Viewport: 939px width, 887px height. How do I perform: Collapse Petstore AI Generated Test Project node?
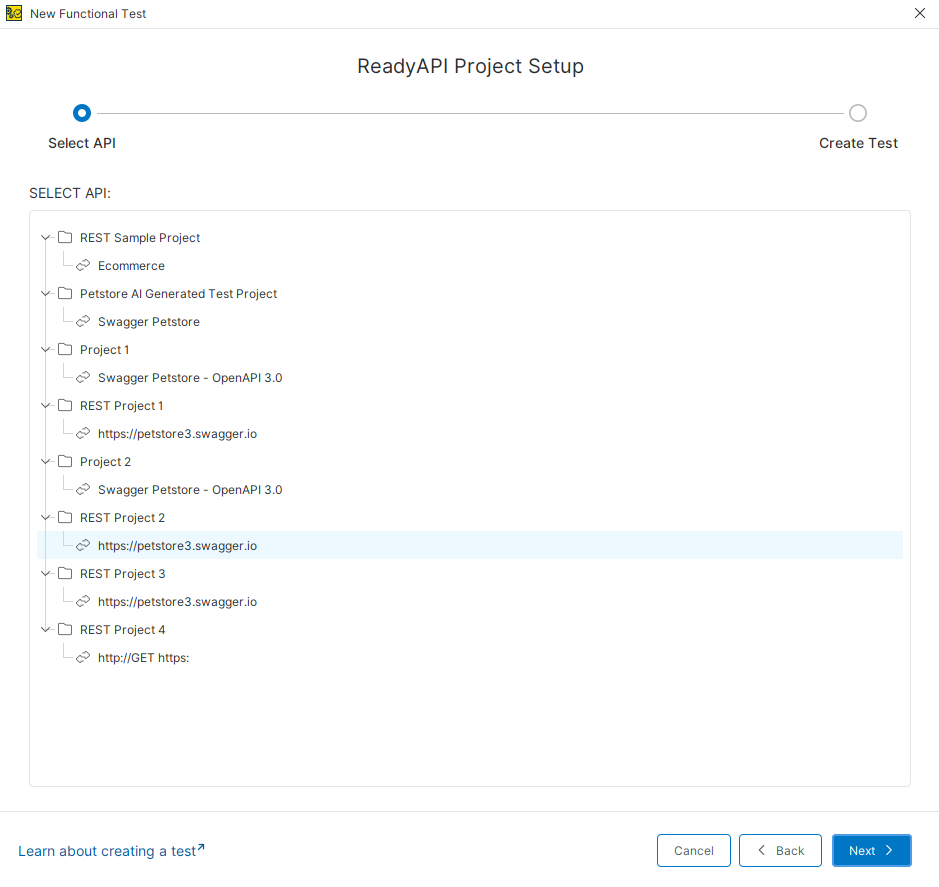pos(45,293)
